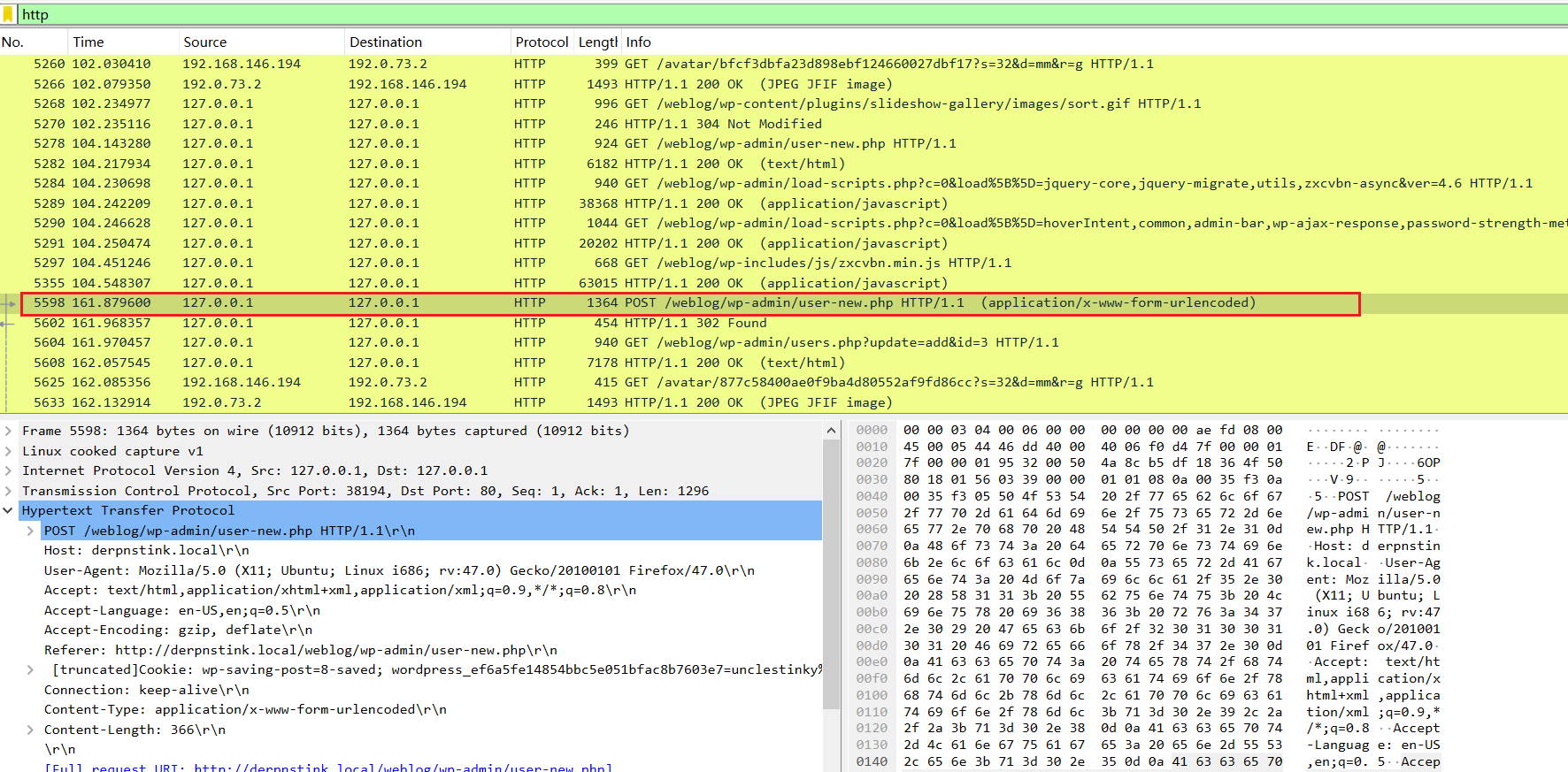Click the details pane scroll-up arrow
This screenshot has width=1568, height=772.
831,431
